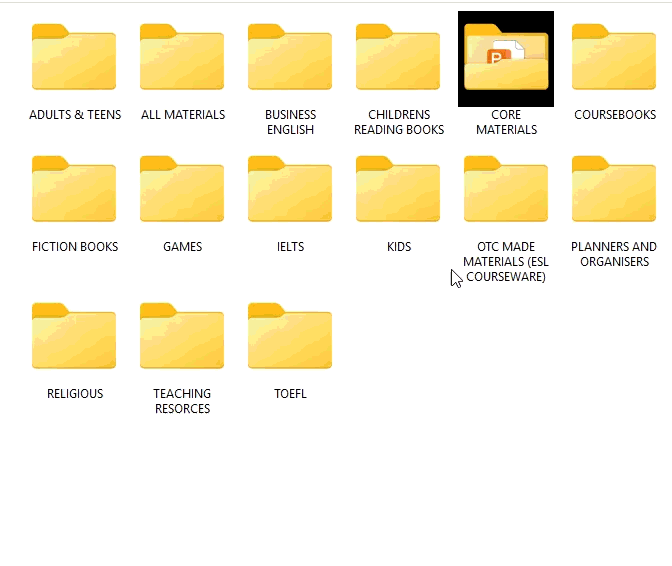Click the "IELTS" folder name

[291, 247]
